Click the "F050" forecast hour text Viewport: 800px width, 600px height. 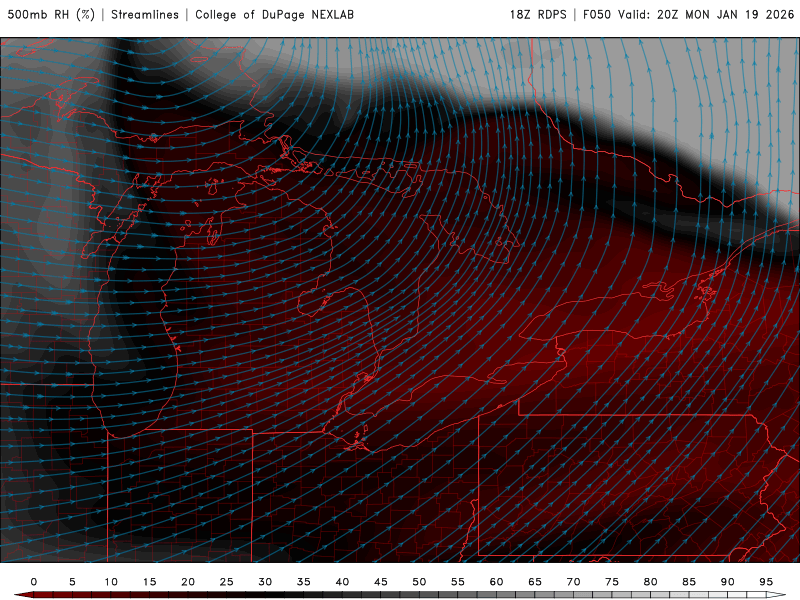point(597,15)
